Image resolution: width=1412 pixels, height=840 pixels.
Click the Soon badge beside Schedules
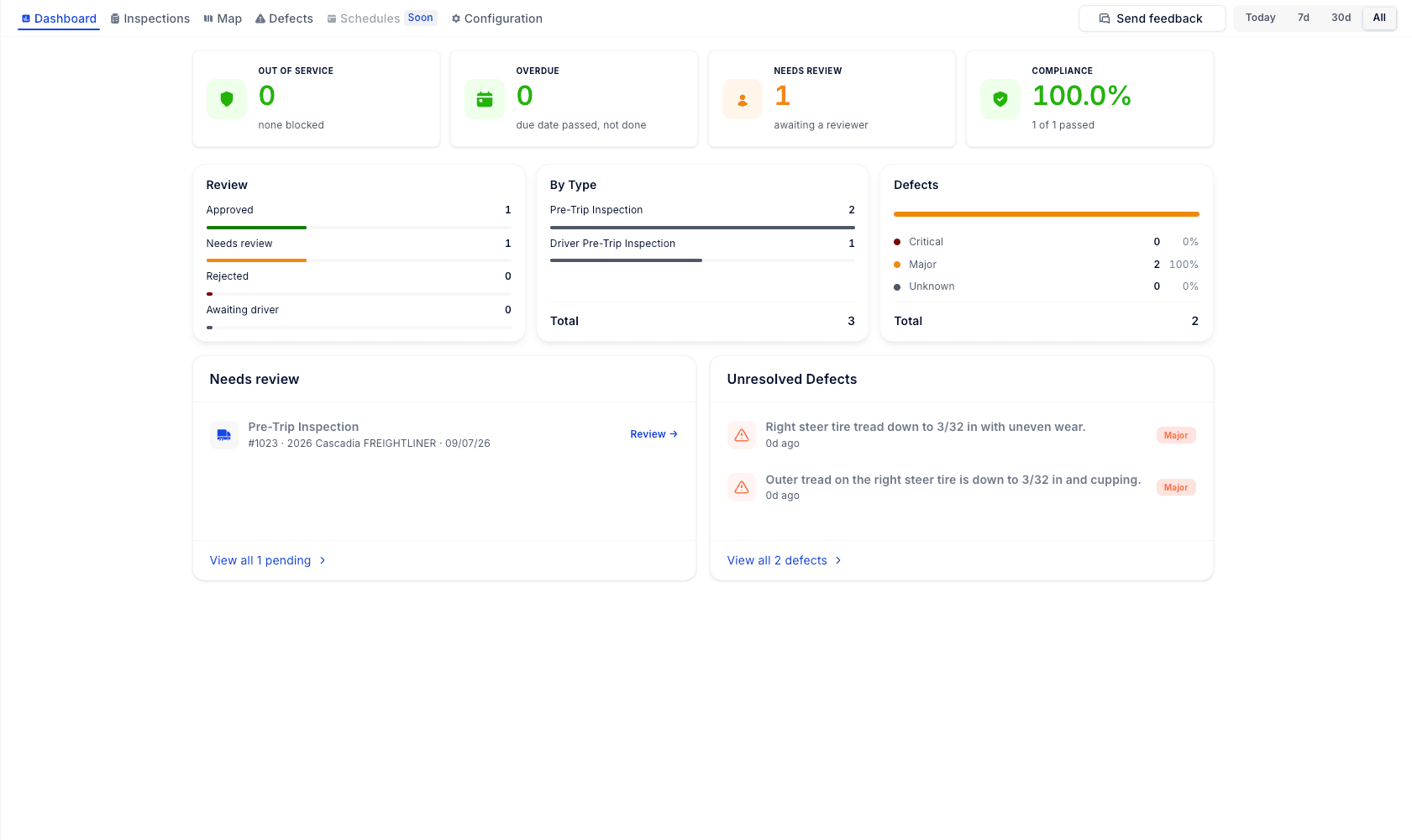click(x=421, y=18)
